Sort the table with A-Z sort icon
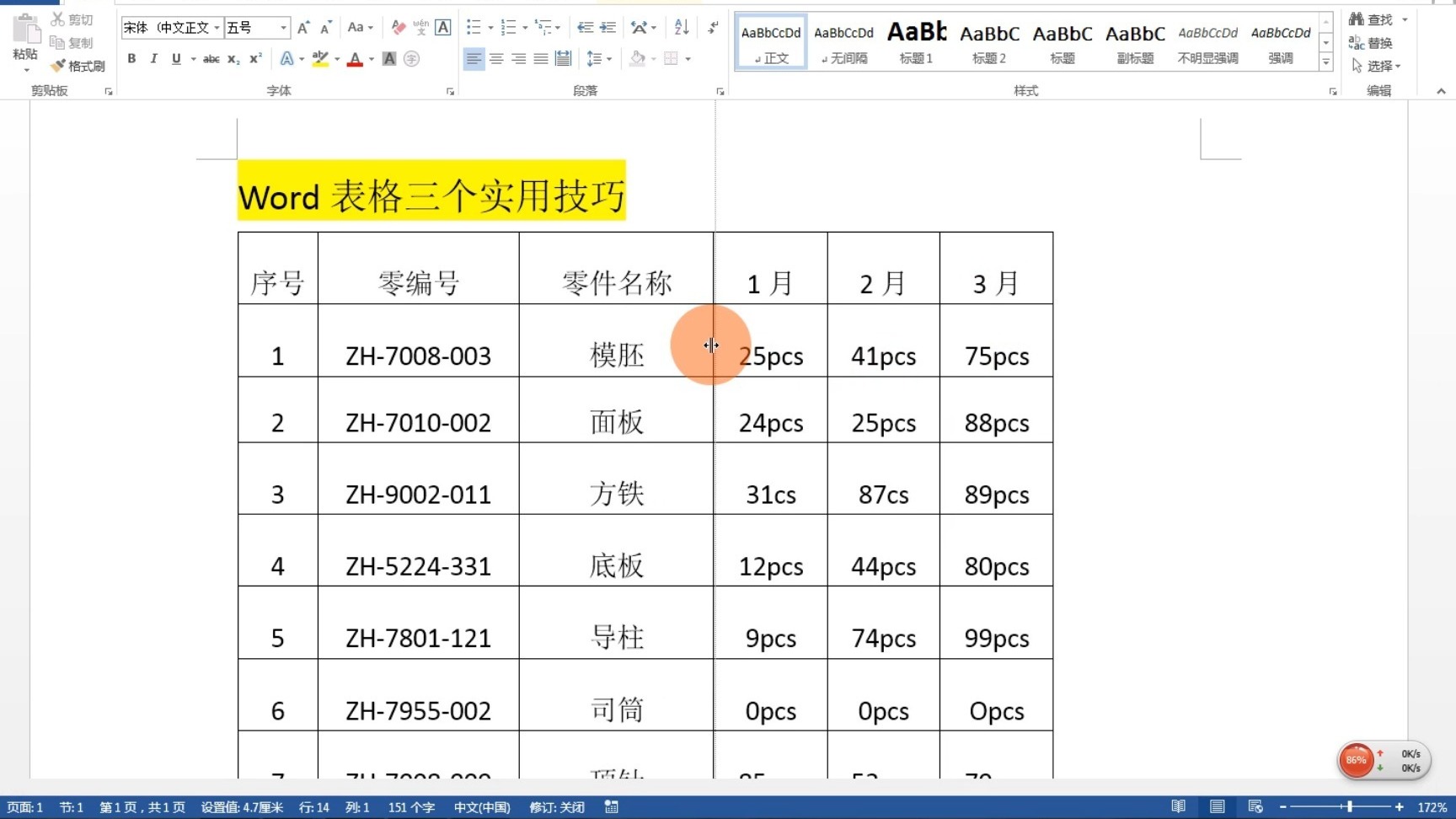1456x819 pixels. (682, 28)
